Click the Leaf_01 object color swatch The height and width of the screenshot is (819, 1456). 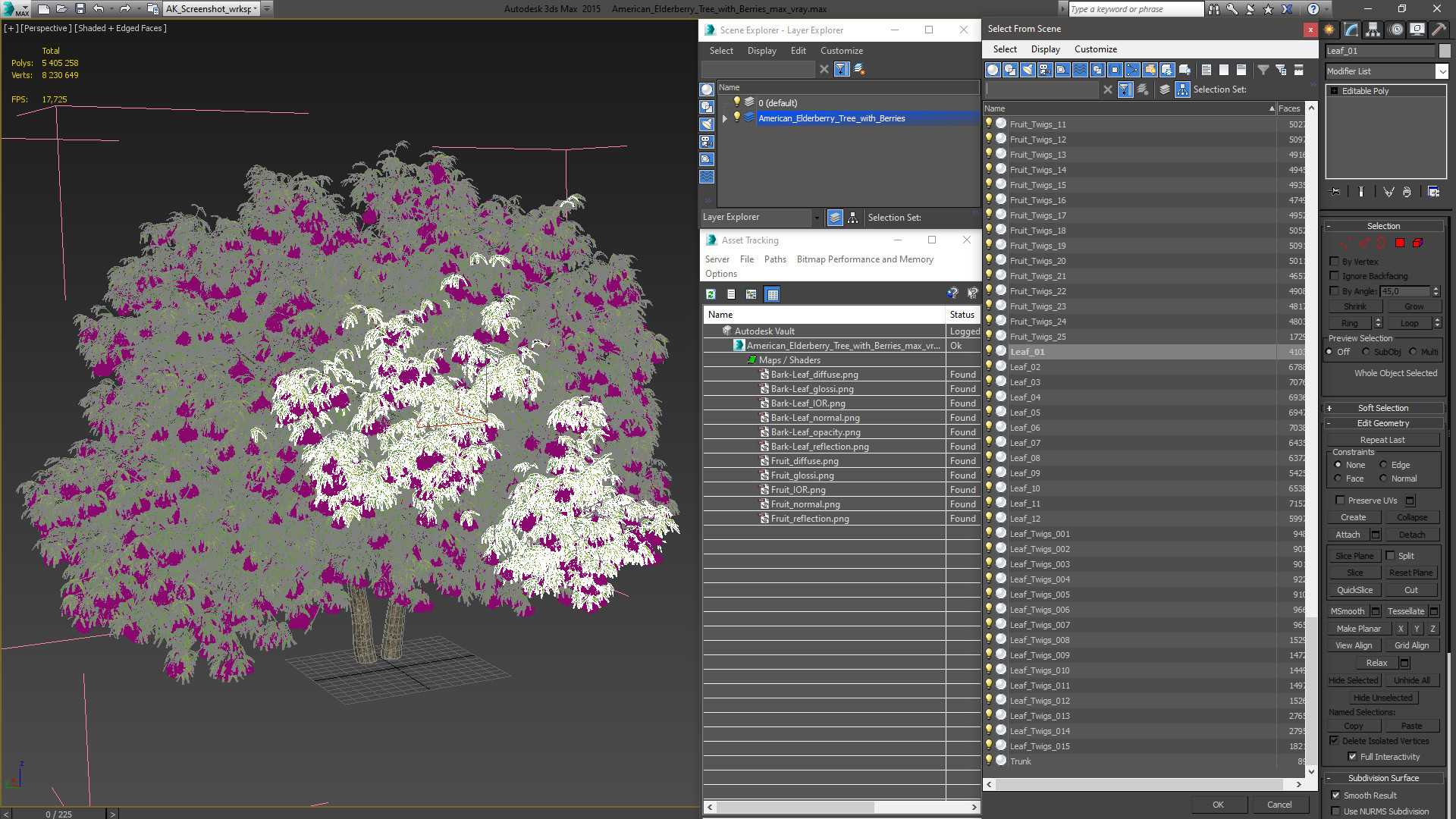pyautogui.click(x=1445, y=51)
